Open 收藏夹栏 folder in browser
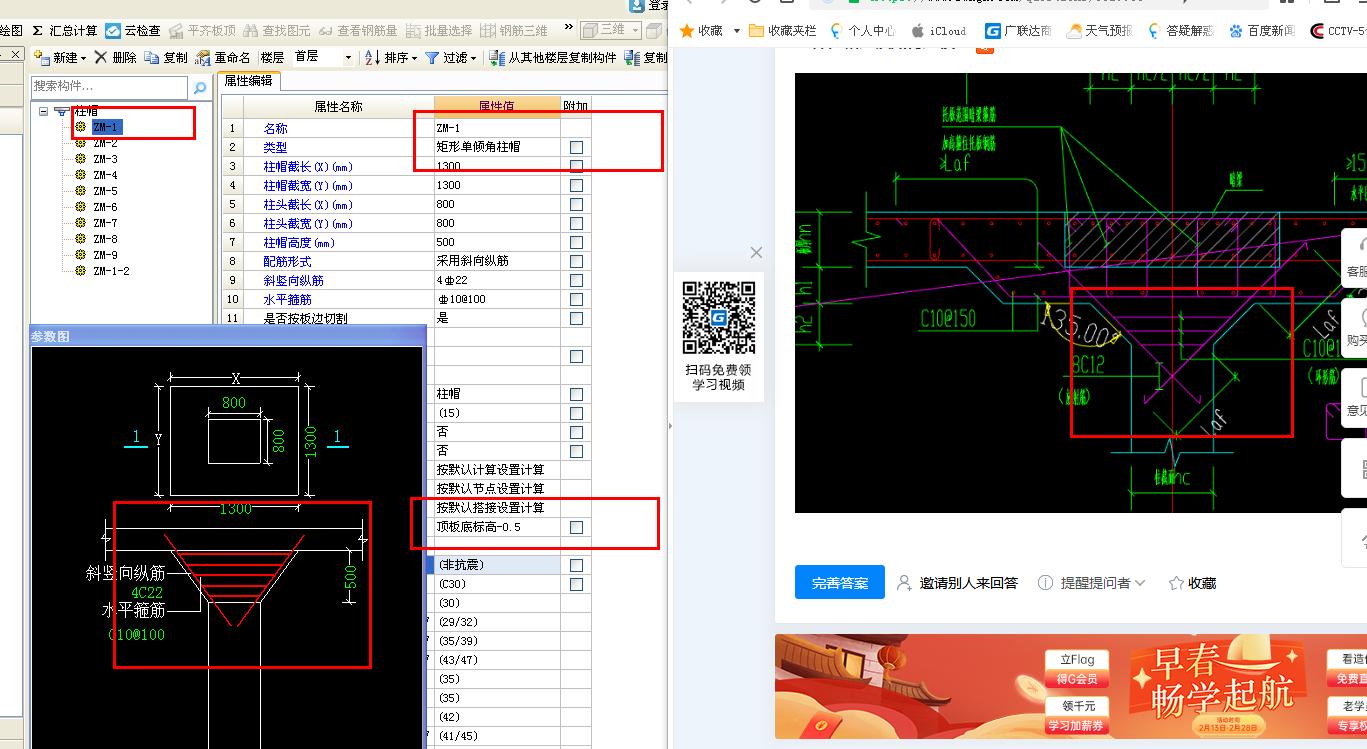 [x=782, y=31]
